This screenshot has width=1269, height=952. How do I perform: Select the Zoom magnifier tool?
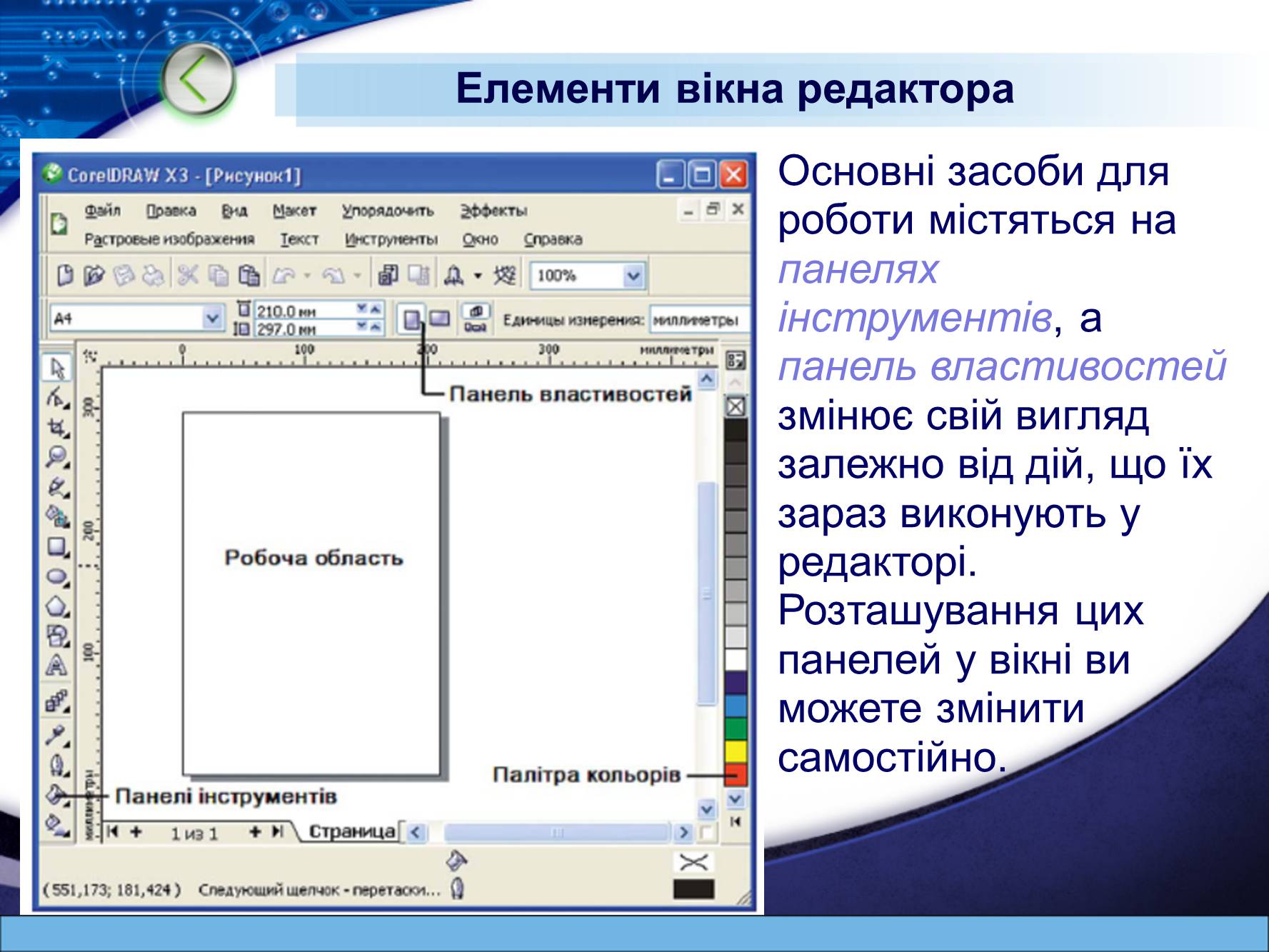click(57, 457)
